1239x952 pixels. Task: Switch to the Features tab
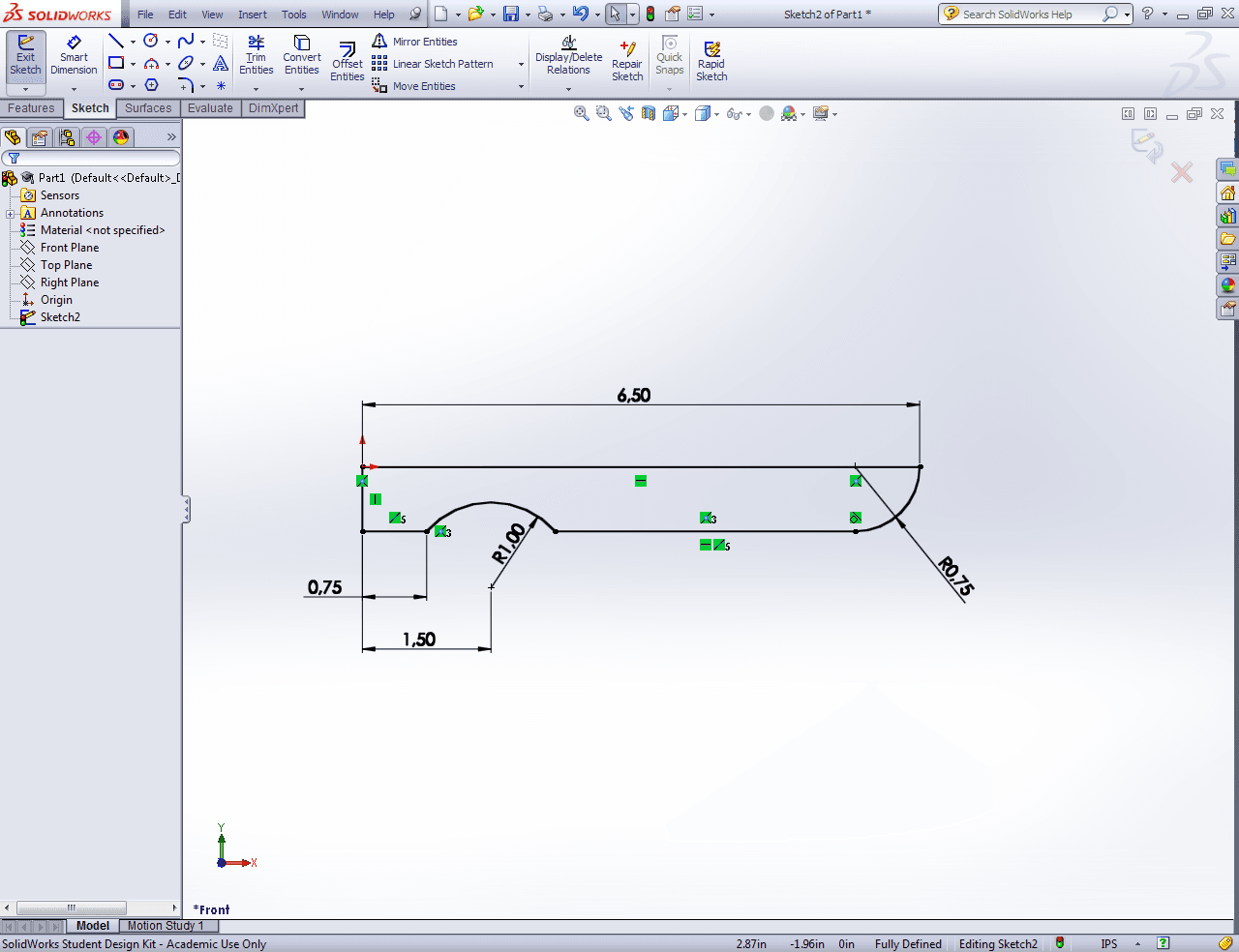pos(31,108)
